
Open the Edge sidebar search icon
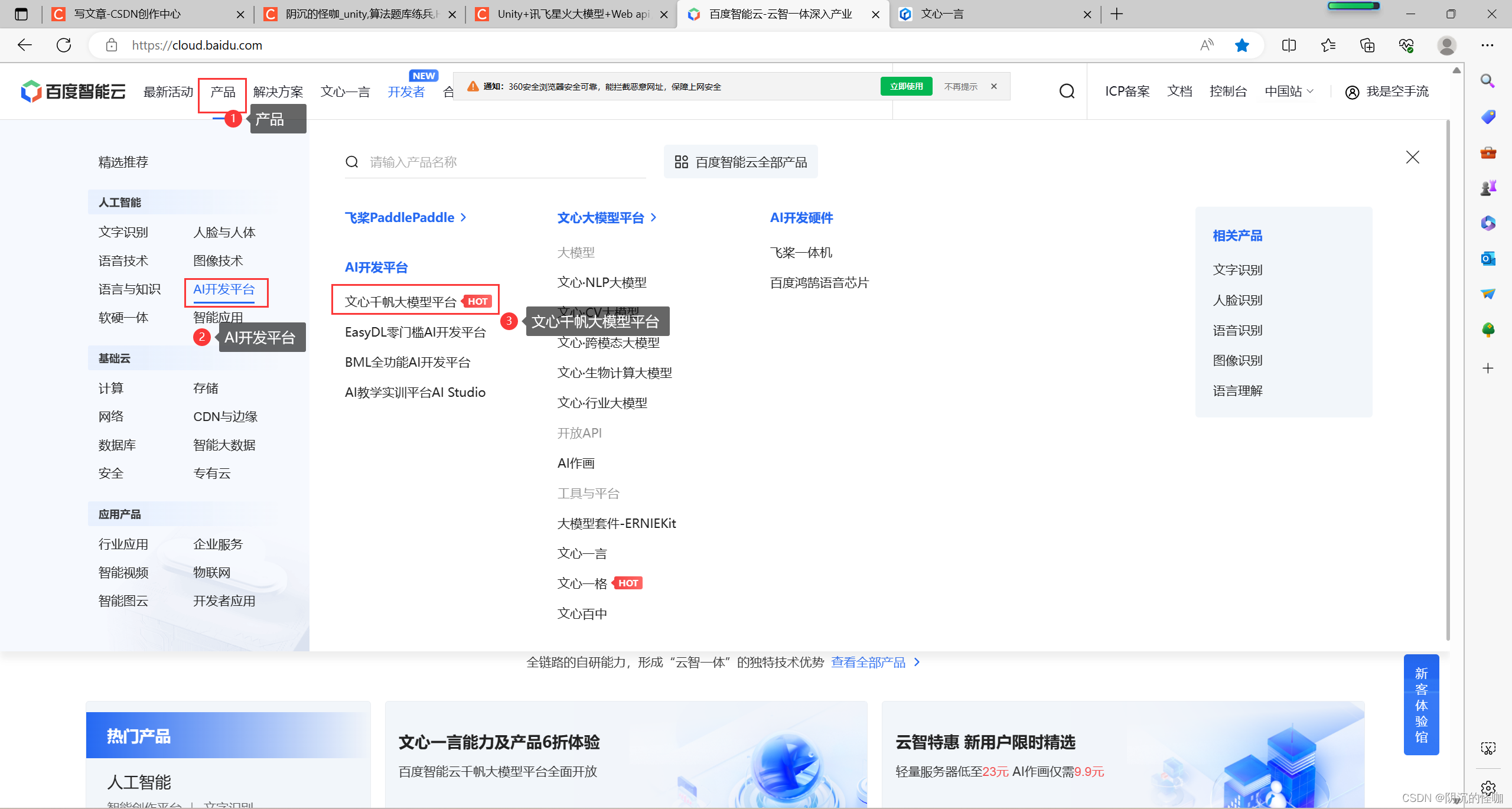pos(1488,81)
